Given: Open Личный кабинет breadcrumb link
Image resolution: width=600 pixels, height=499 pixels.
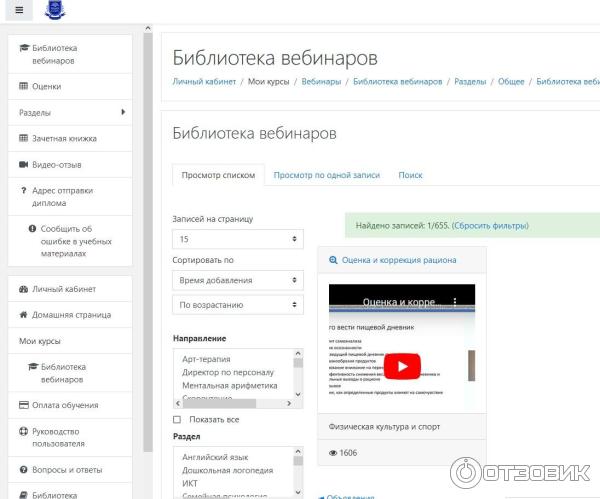Looking at the screenshot, I should (204, 82).
